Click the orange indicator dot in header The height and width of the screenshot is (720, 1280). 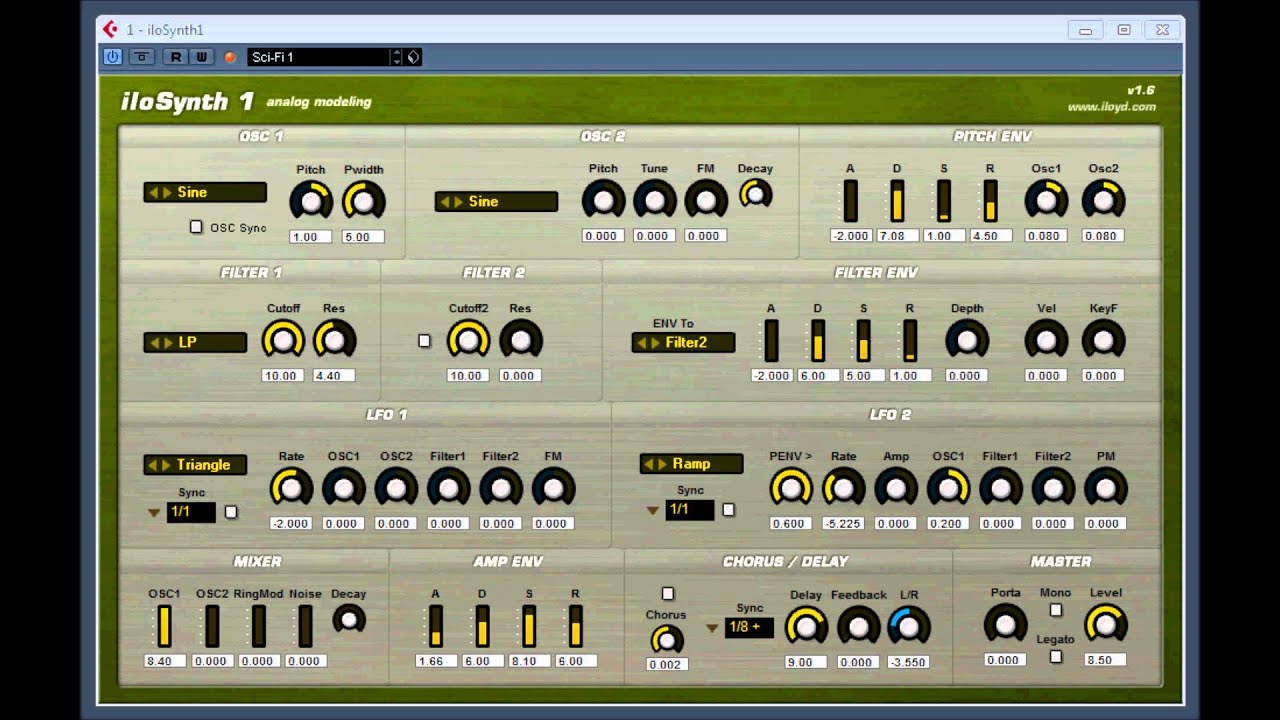point(230,57)
